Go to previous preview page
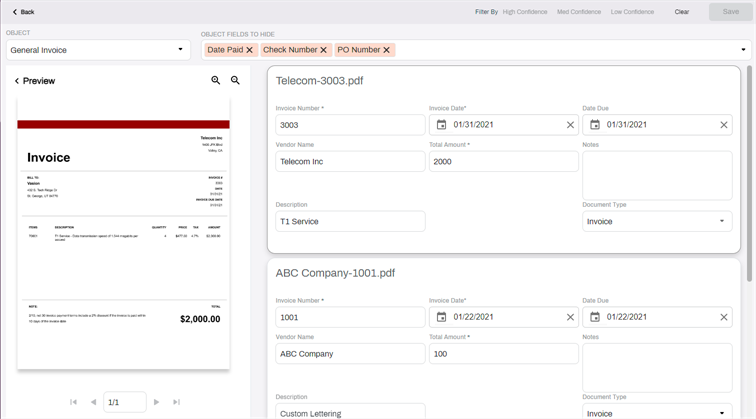Viewport: 756px width, 419px height. (x=94, y=402)
